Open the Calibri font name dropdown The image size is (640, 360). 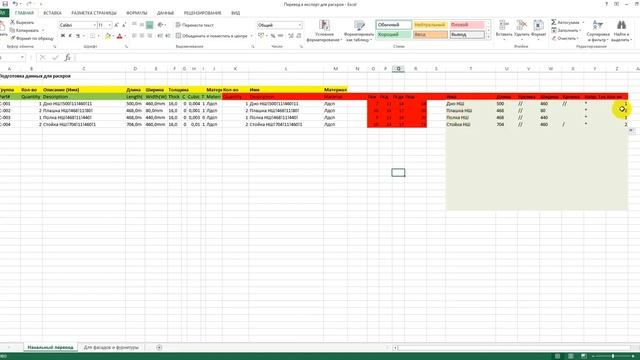(x=95, y=25)
